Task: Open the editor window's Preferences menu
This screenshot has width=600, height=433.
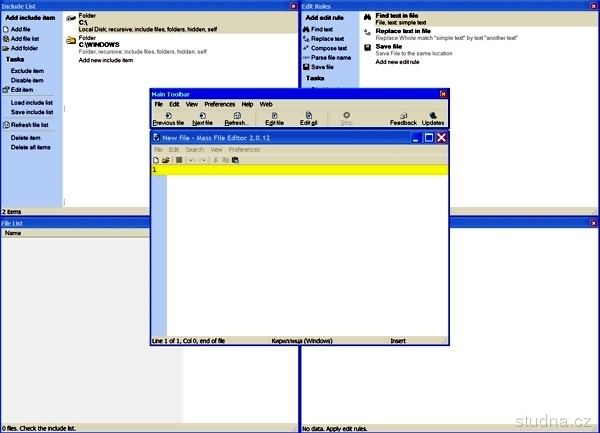Action: pos(244,150)
